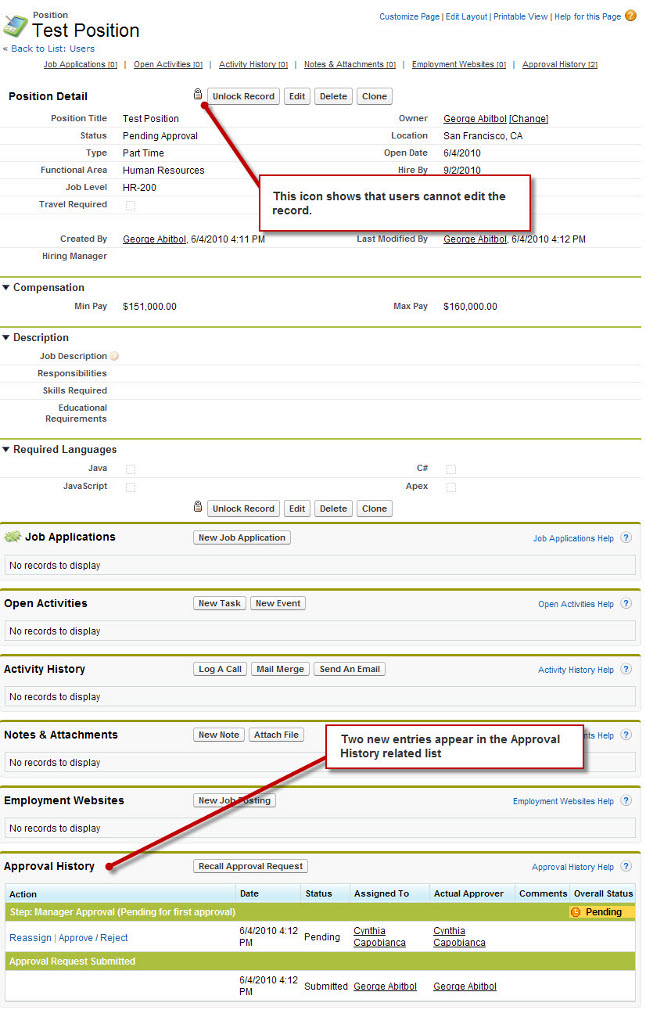Click the Position notebook icon beside the title

pos(15,26)
